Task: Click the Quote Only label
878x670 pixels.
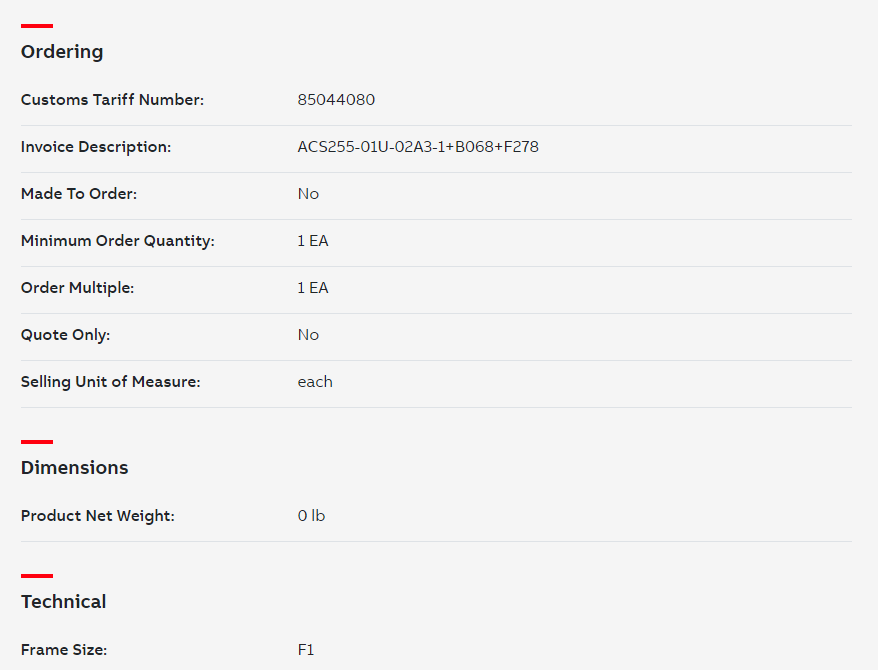Action: (66, 335)
